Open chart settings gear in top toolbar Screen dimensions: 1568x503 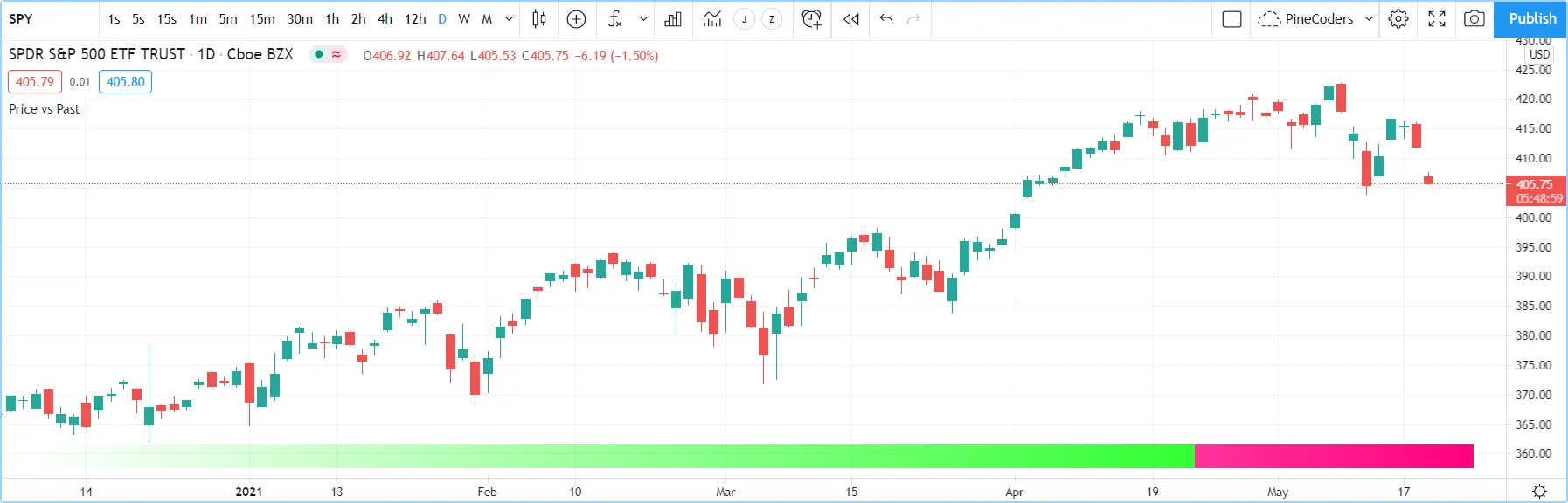click(1398, 19)
